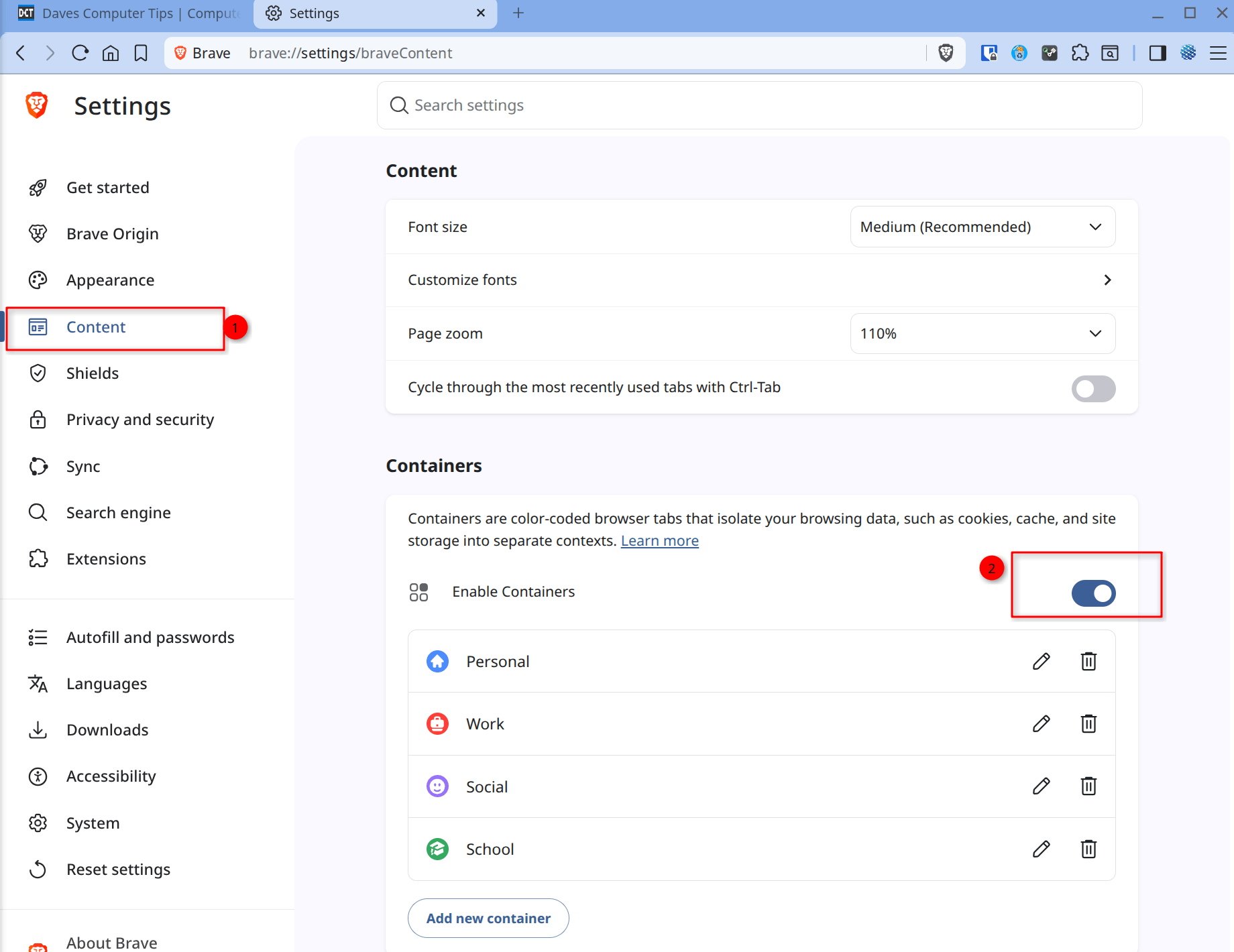This screenshot has width=1234, height=952.
Task: Open Sync settings section
Action: coord(83,467)
